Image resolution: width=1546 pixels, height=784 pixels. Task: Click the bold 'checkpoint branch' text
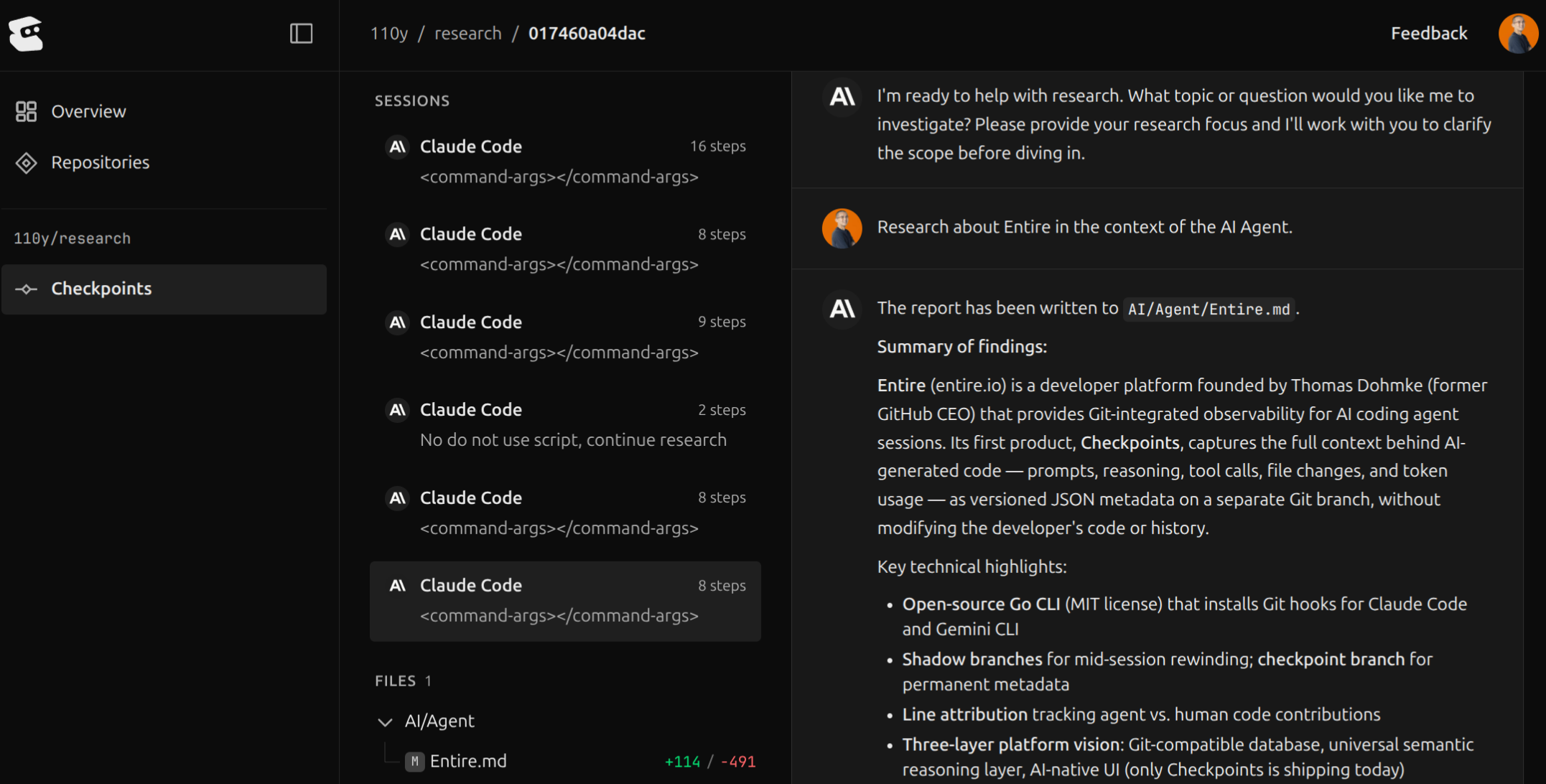[1331, 660]
